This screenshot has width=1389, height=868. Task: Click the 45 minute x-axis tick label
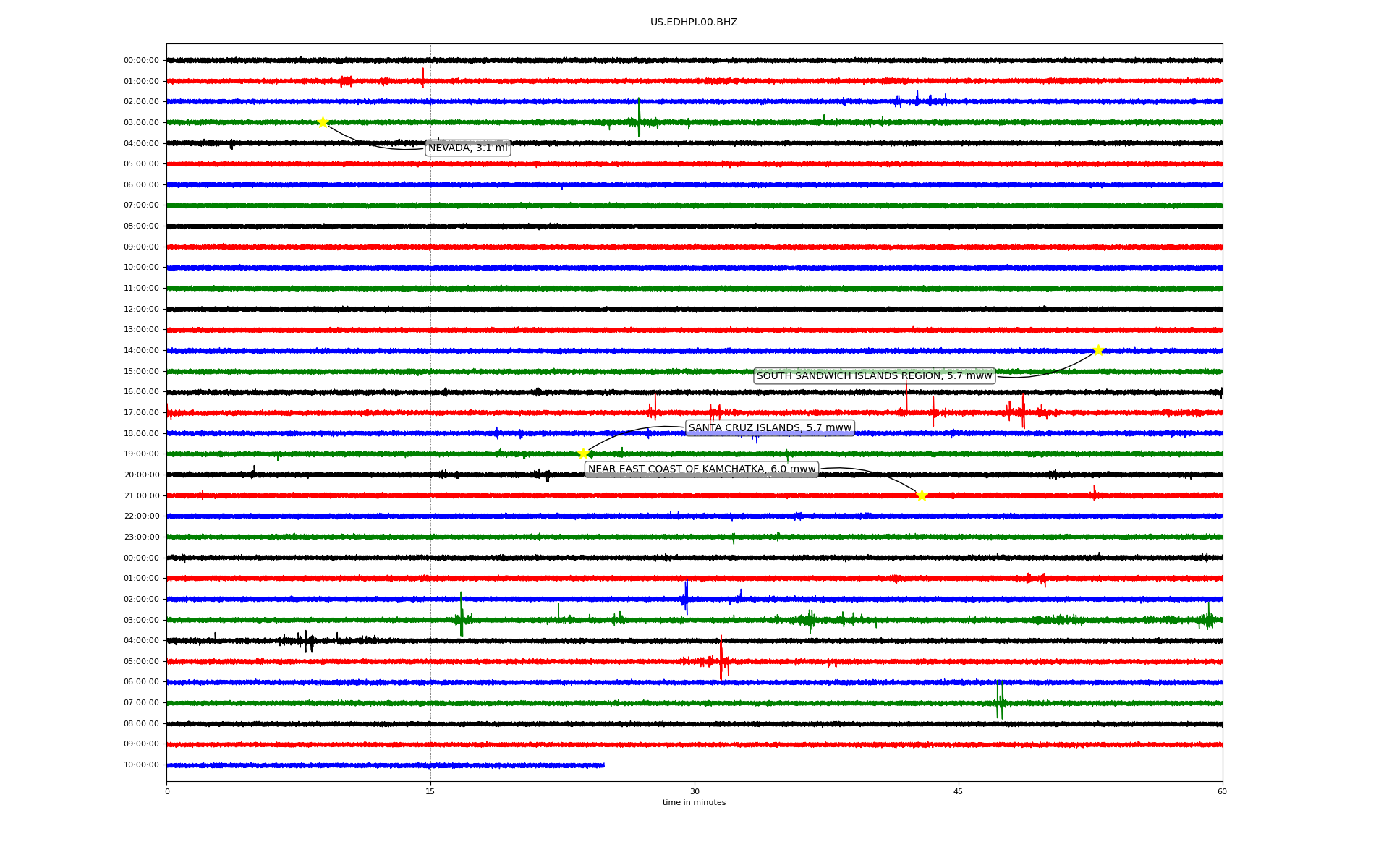959,791
